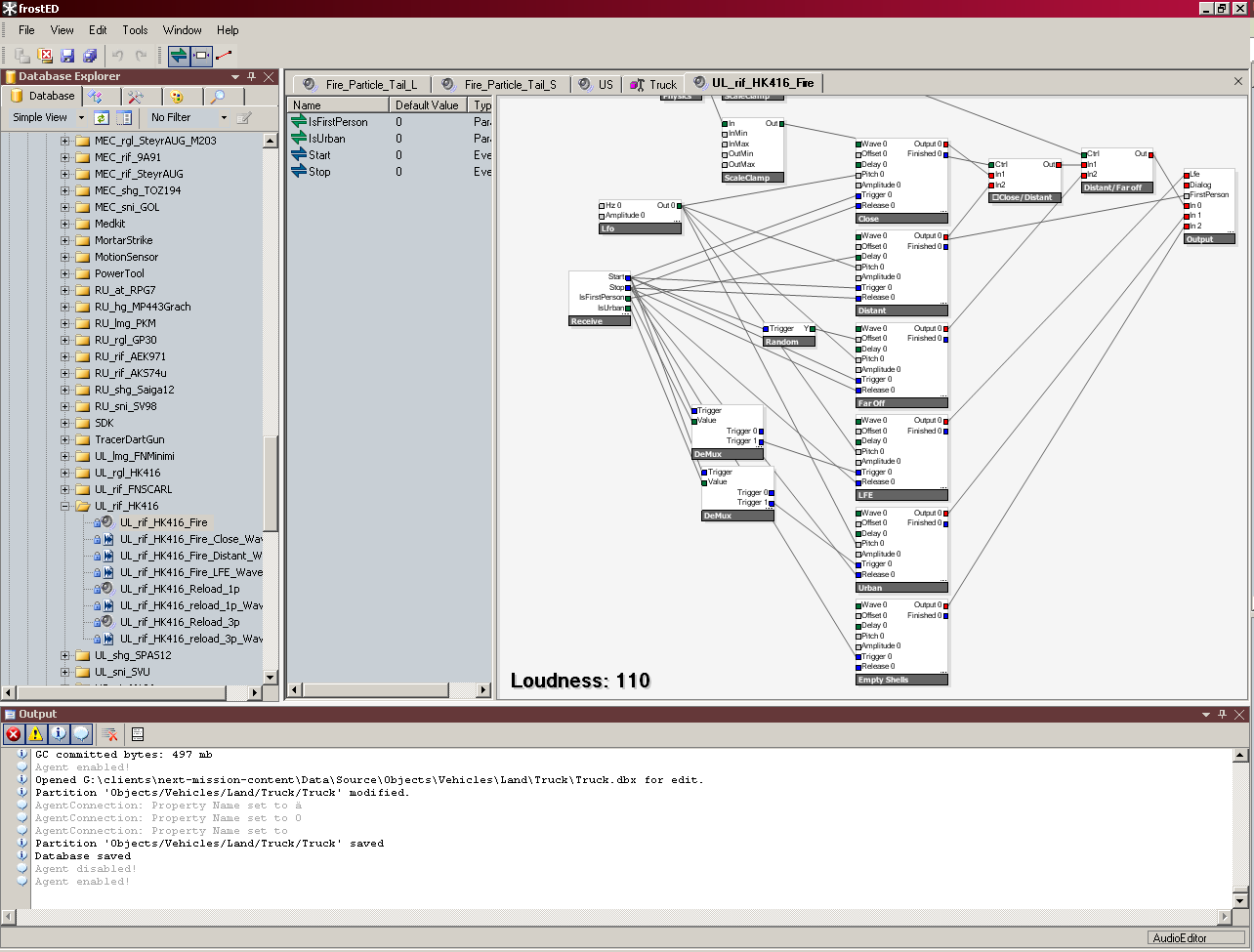The image size is (1254, 952).
Task: Click the Database Explorer vertical scrollbar thumb
Action: point(271,483)
